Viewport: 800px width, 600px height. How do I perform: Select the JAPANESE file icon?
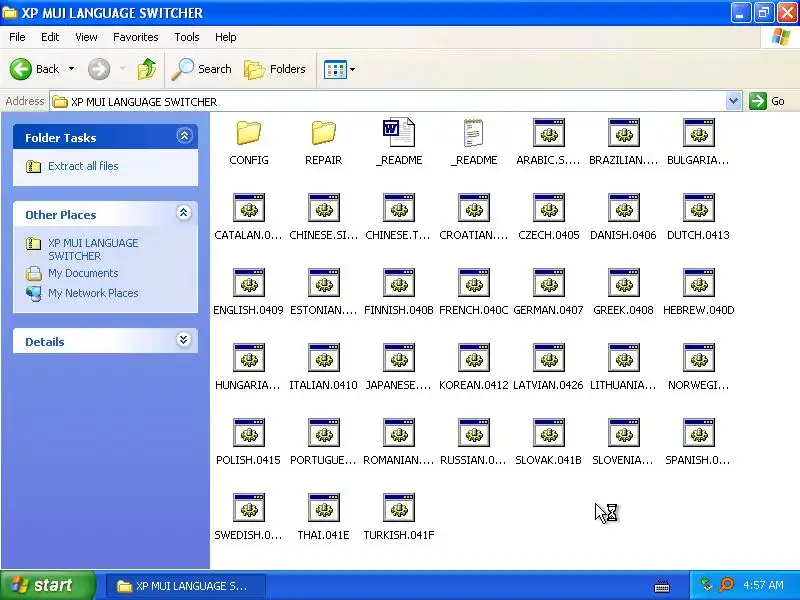pyautogui.click(x=398, y=358)
